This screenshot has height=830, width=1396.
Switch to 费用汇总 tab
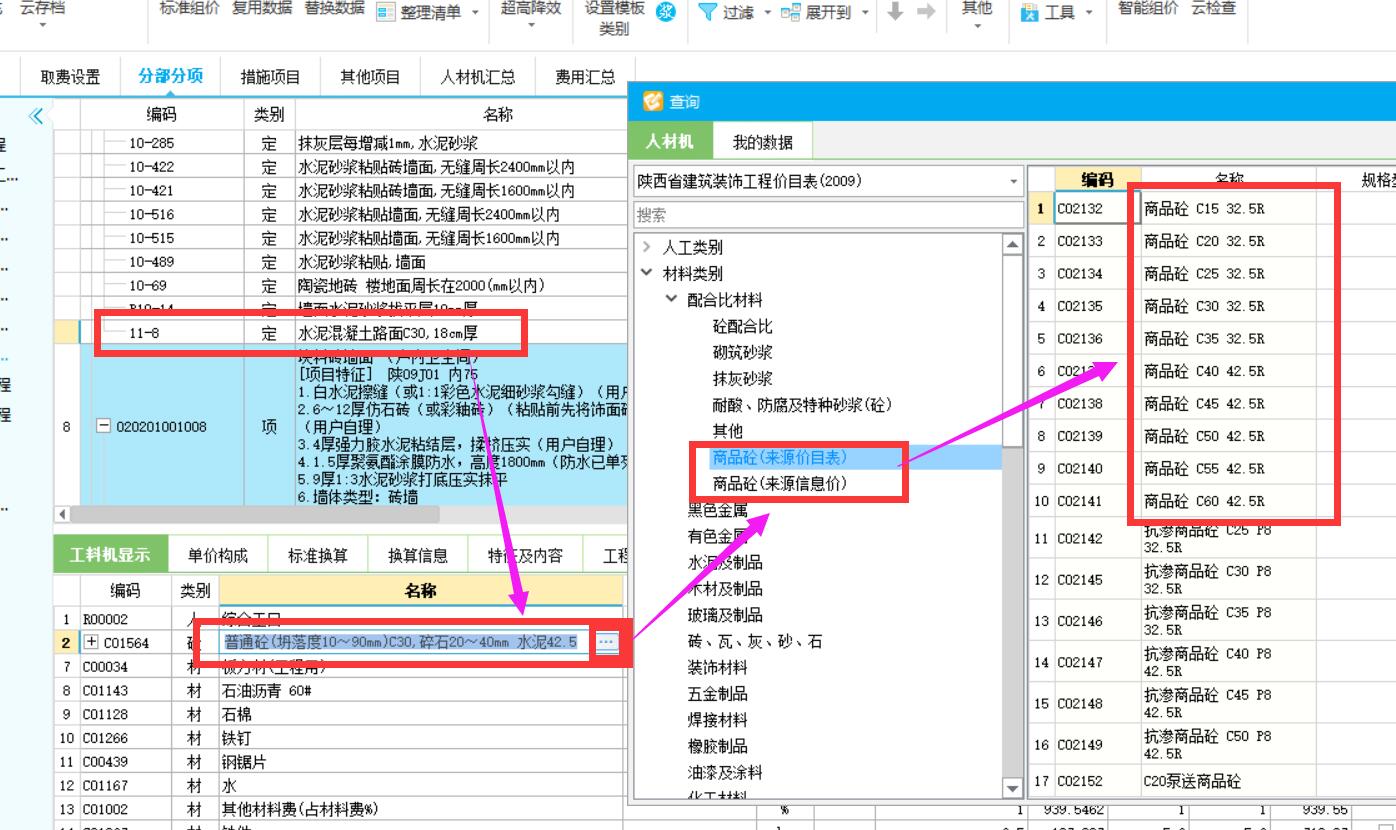585,77
